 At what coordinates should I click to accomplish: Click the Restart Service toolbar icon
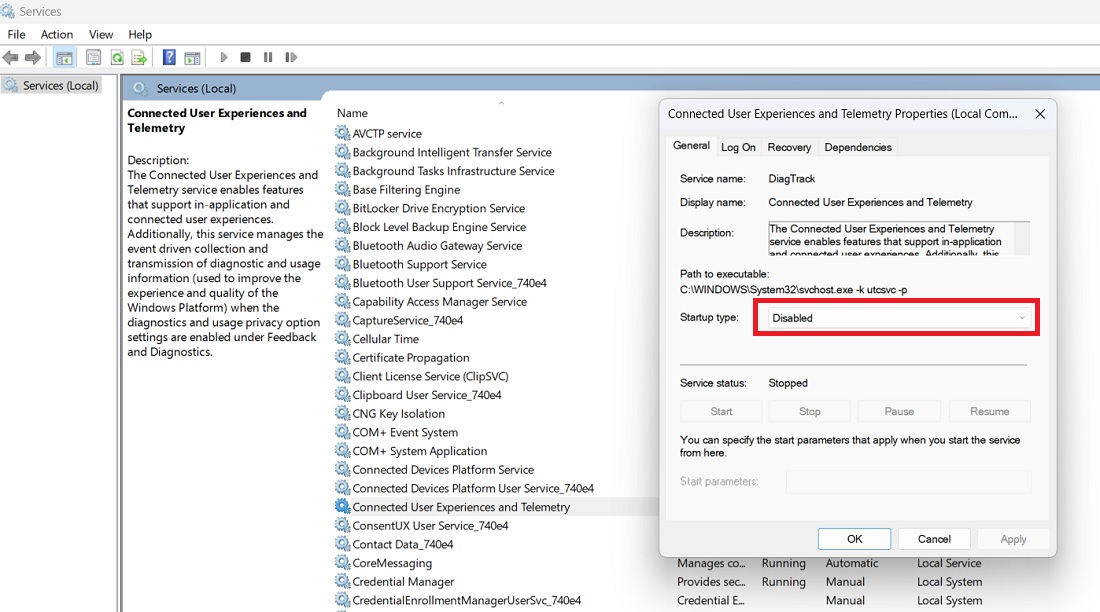click(290, 57)
